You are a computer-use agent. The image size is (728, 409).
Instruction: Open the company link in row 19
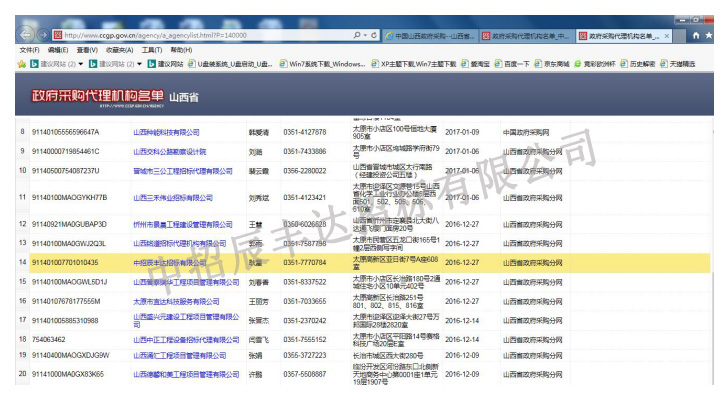pos(179,356)
